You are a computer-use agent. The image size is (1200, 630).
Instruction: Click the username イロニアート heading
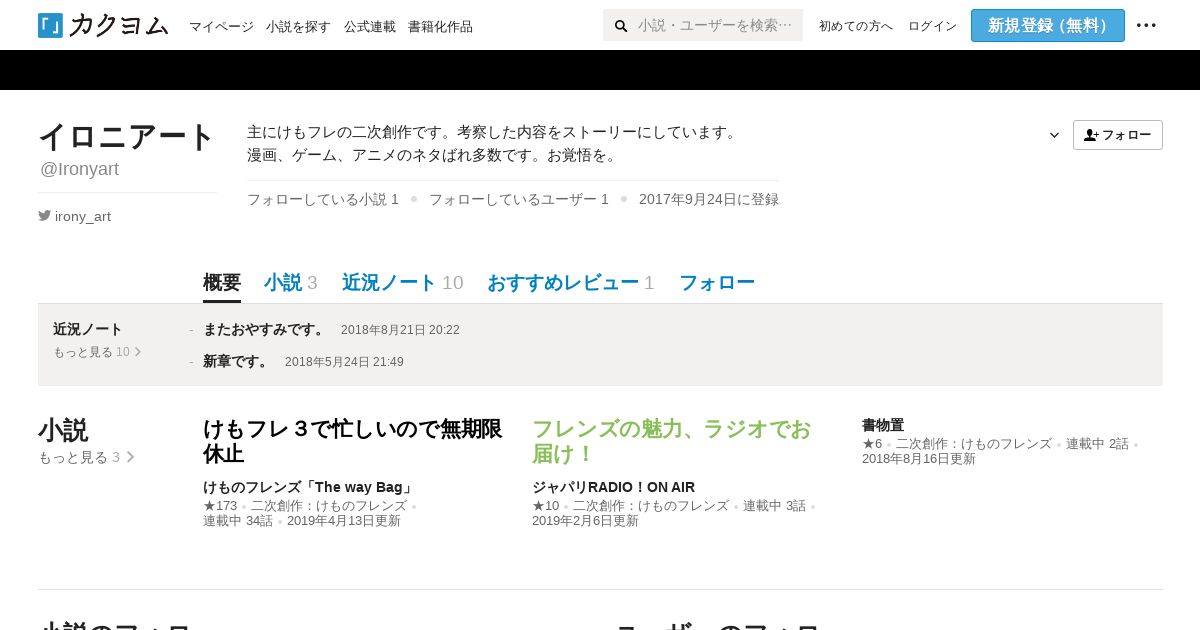[x=127, y=137]
